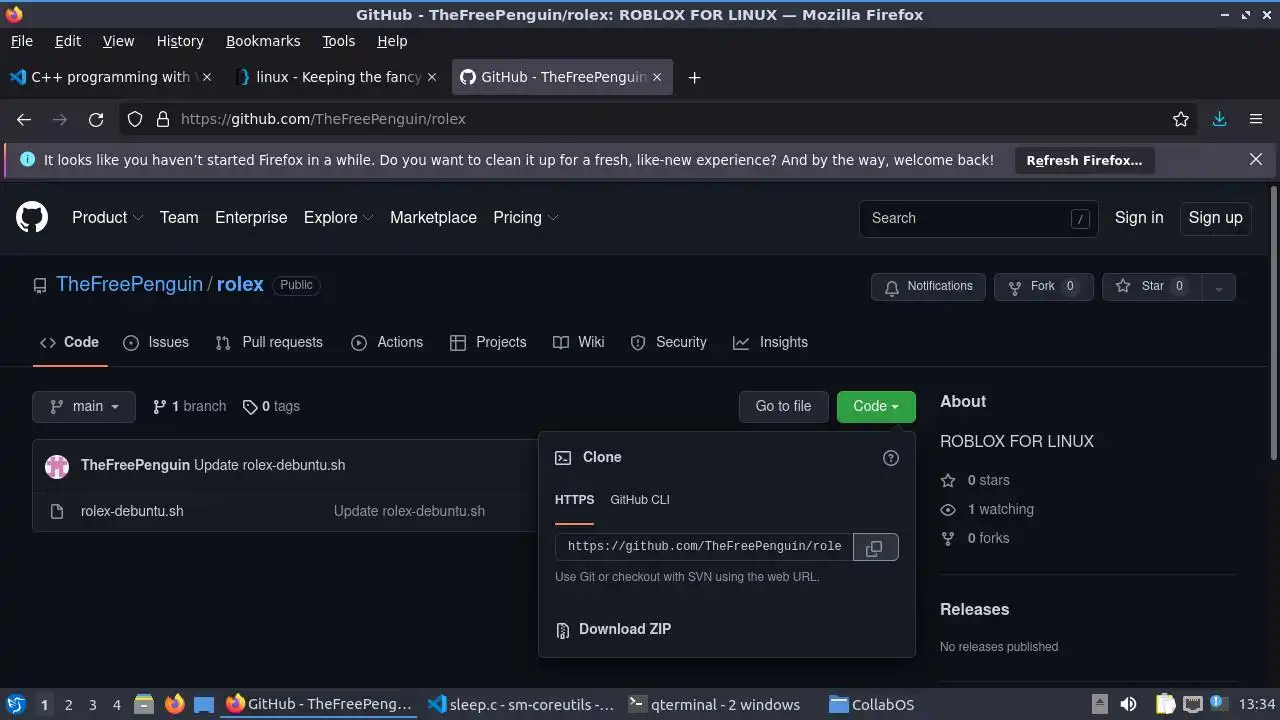Open the Wiki tab
Viewport: 1280px width, 720px height.
pyautogui.click(x=579, y=342)
